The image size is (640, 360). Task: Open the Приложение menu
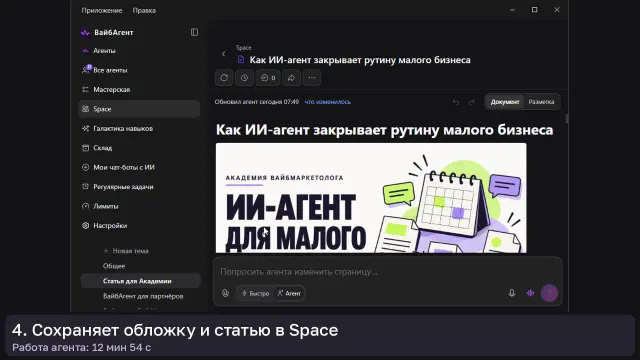coord(102,11)
